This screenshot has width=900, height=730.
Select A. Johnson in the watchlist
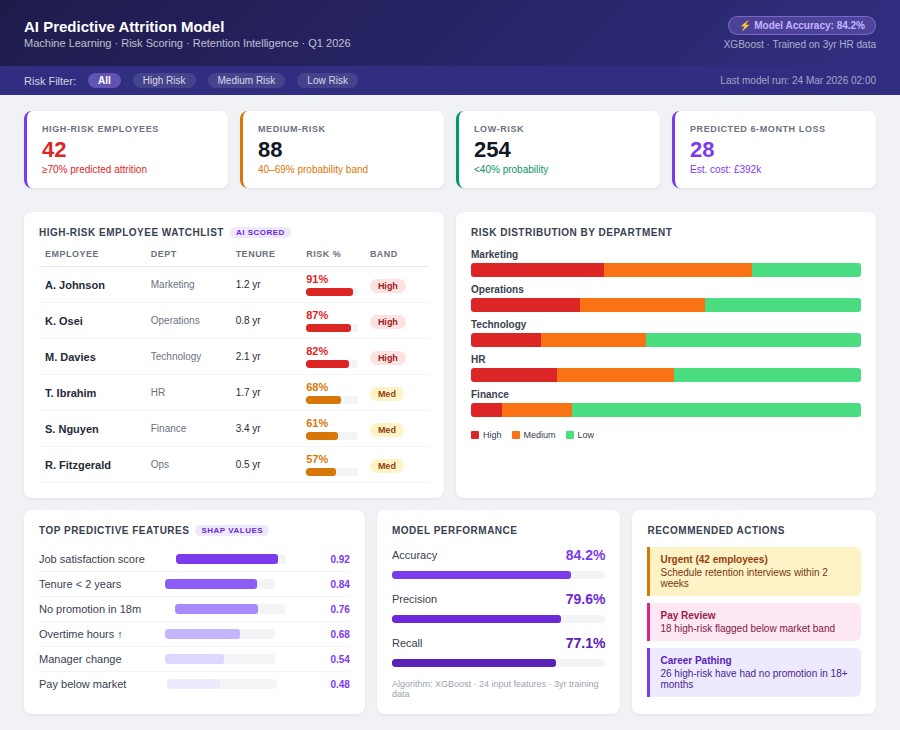[x=75, y=285]
